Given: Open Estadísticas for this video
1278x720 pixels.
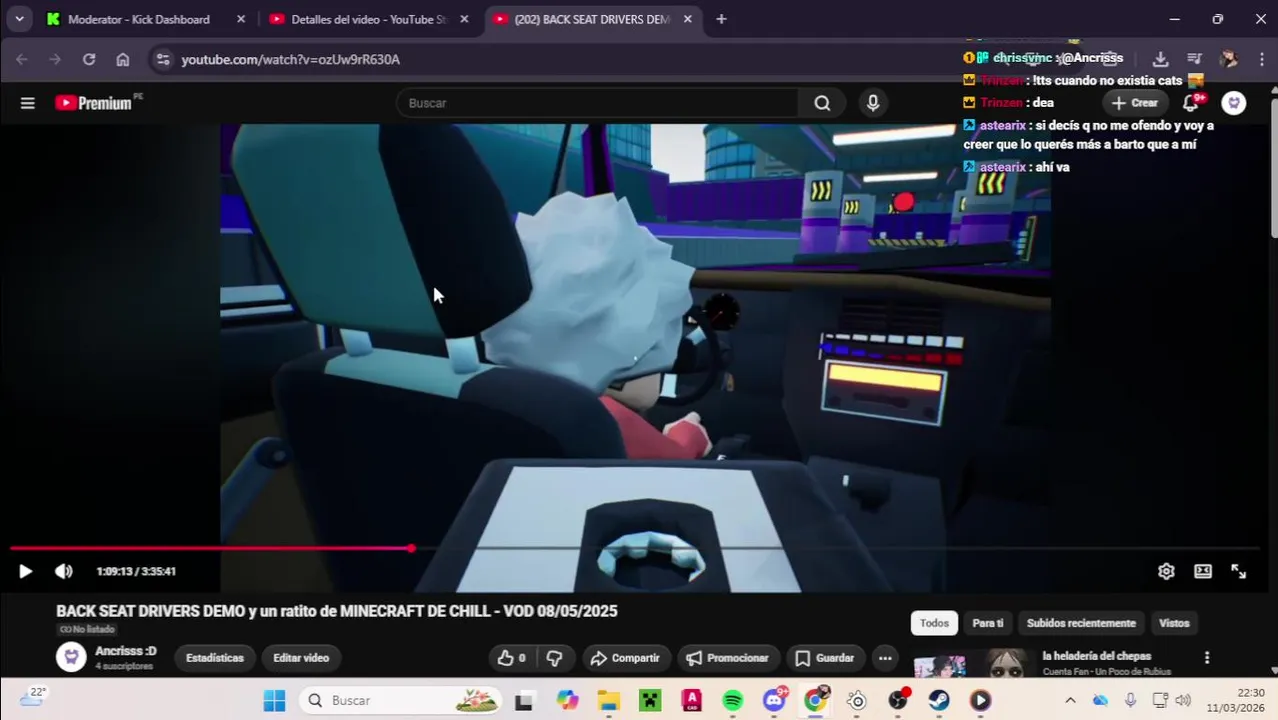Looking at the screenshot, I should coord(215,658).
